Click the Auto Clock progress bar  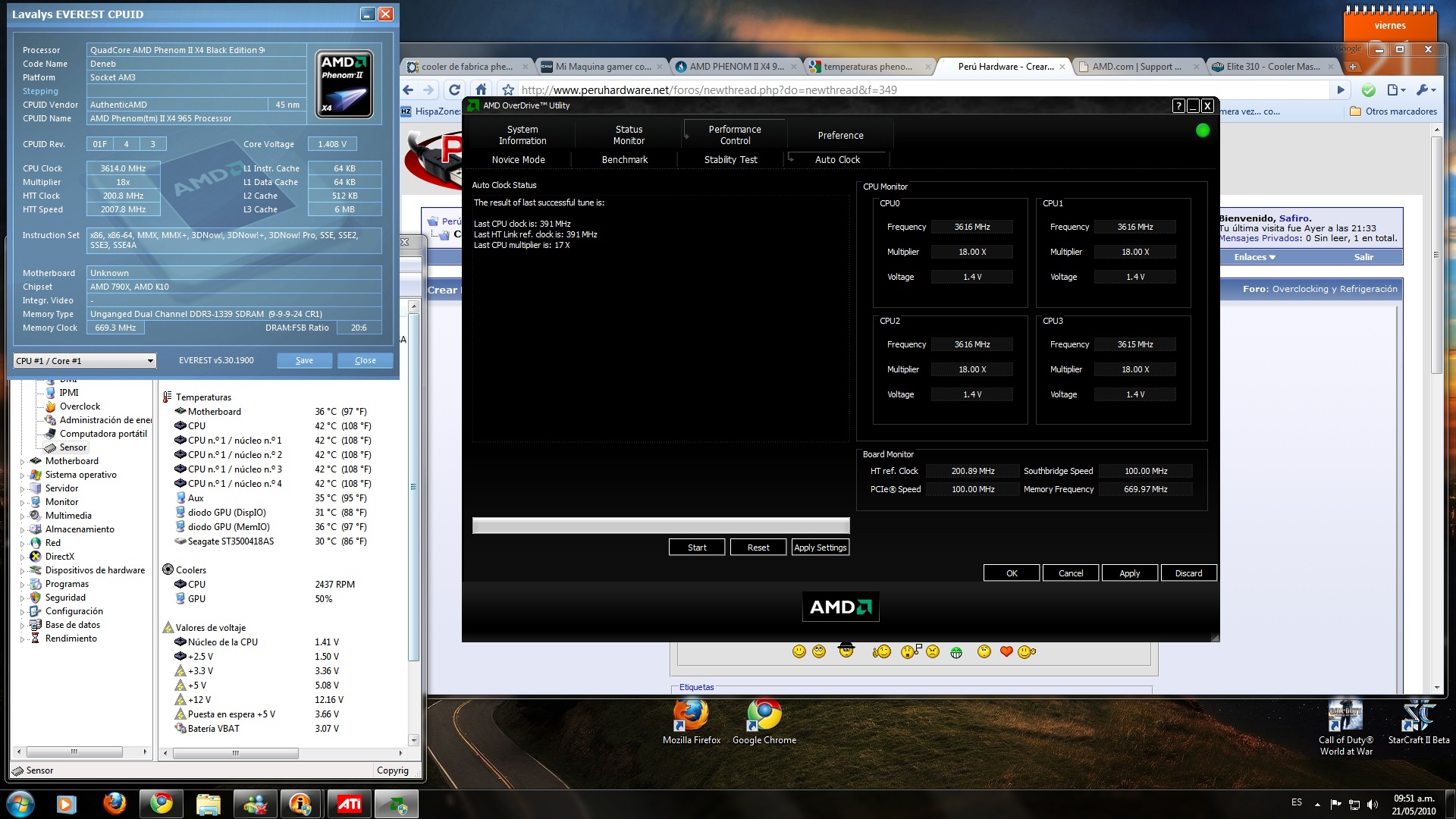coord(660,526)
